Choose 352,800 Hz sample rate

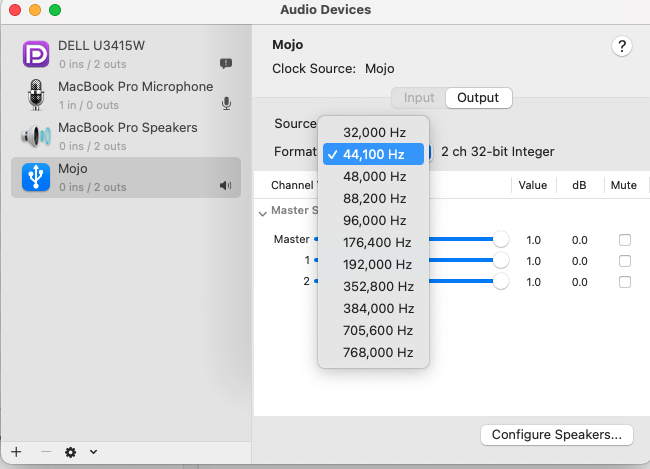tap(373, 287)
